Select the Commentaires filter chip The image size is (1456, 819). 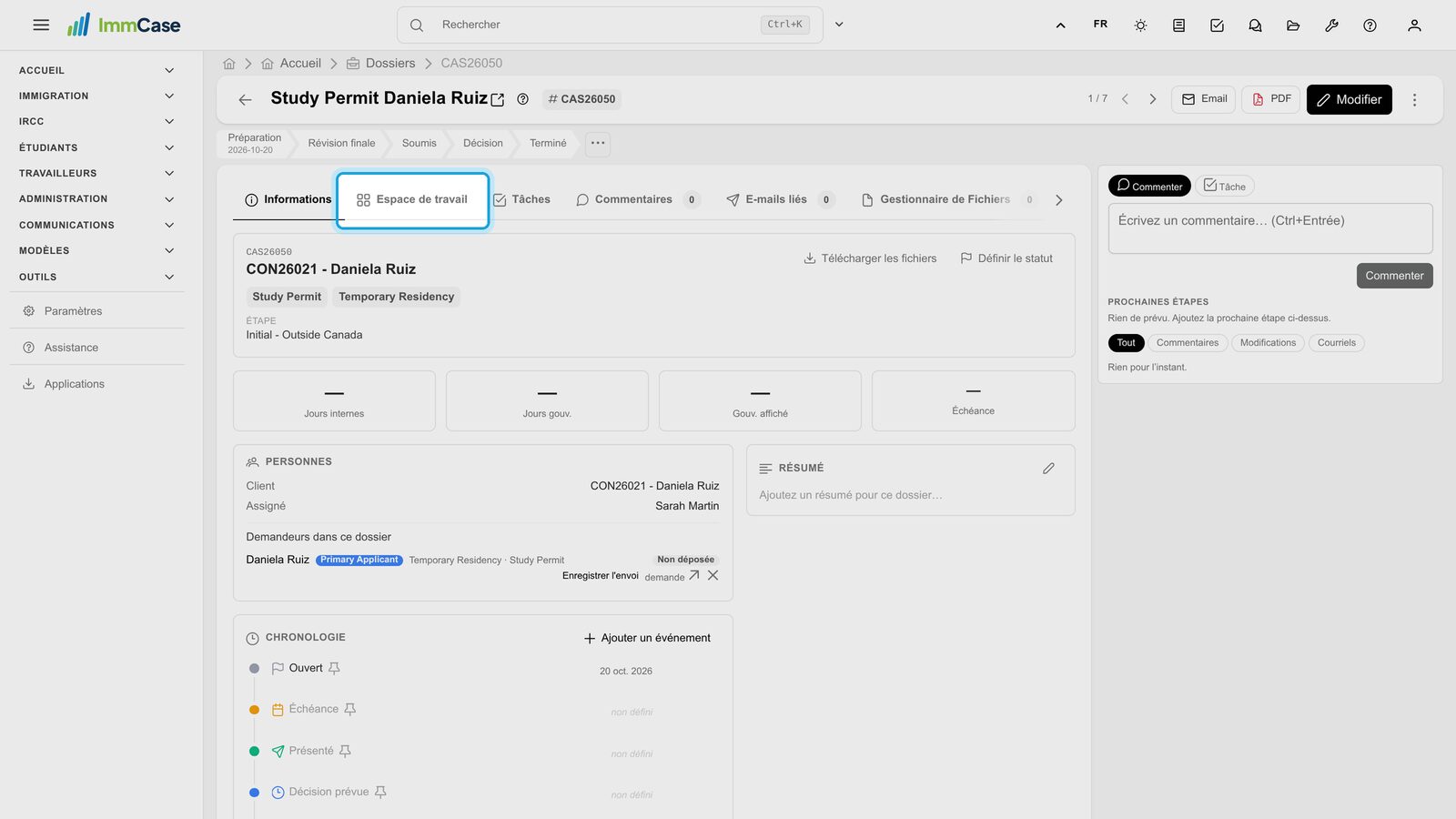point(1188,343)
